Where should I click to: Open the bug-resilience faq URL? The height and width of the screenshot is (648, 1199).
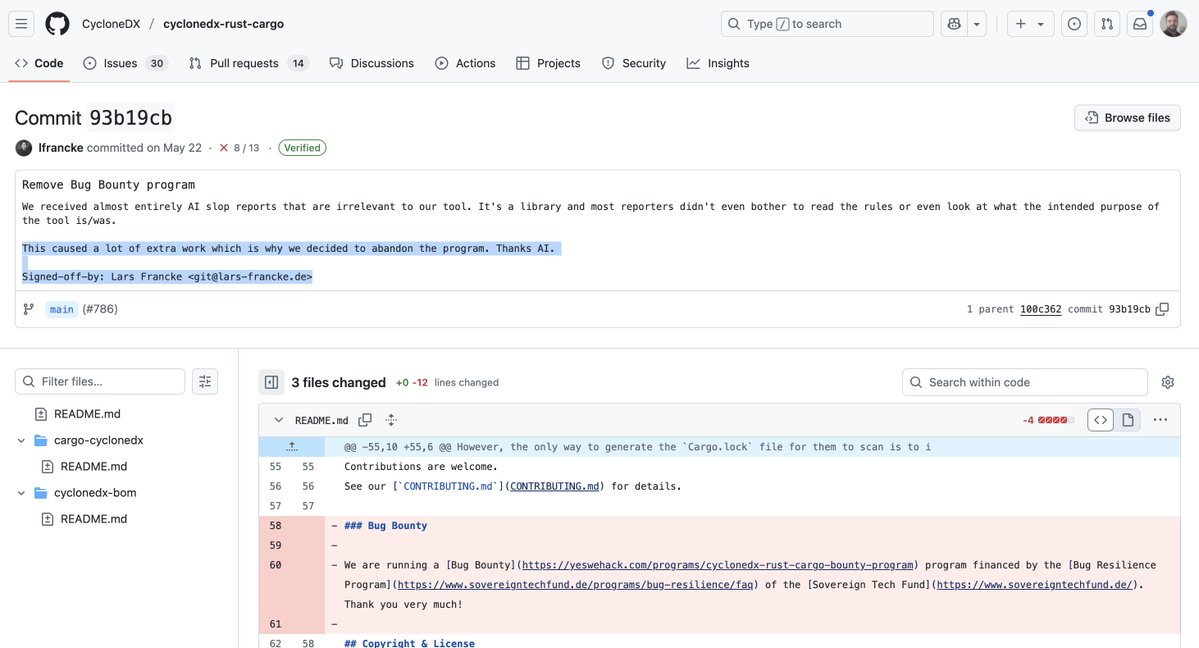click(x=577, y=585)
